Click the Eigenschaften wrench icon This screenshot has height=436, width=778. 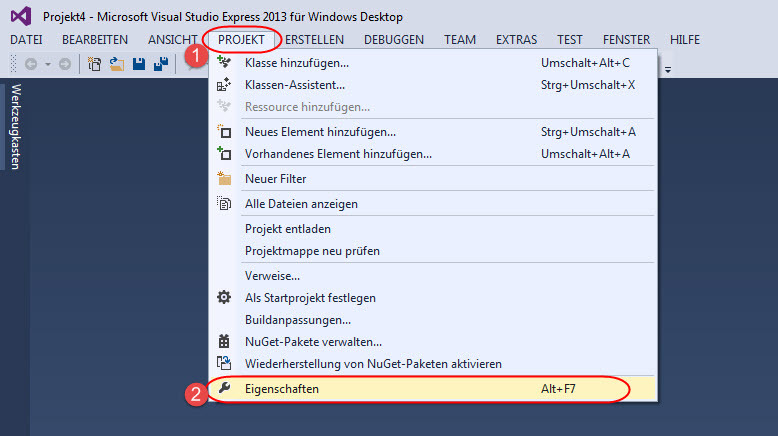[x=224, y=388]
